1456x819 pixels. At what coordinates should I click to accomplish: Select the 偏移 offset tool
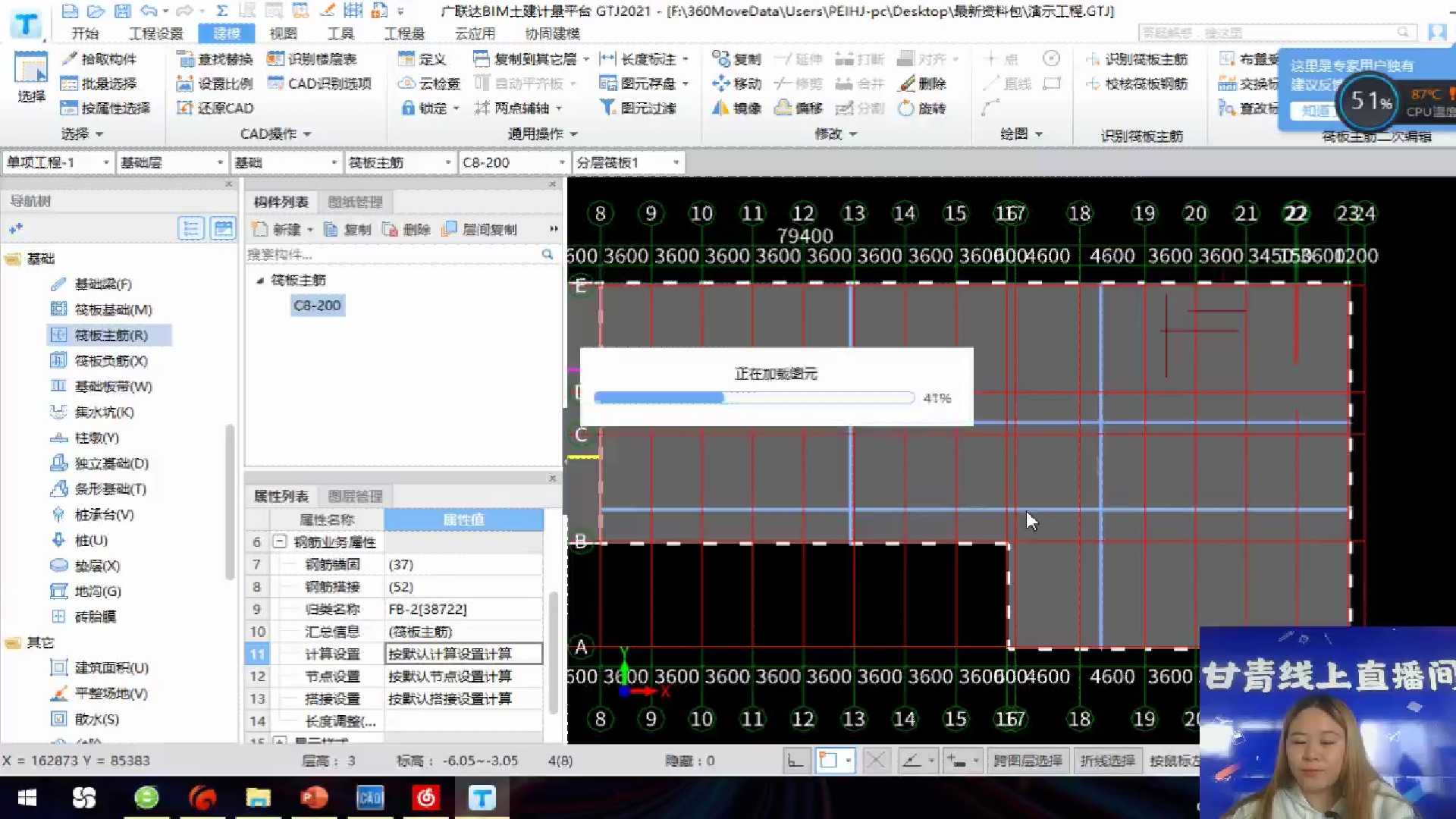pos(799,108)
